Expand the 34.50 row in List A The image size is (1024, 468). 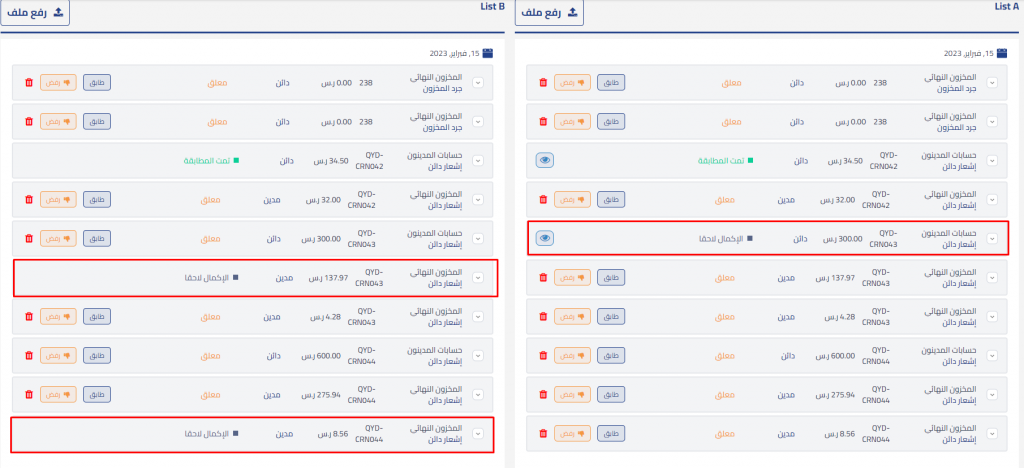tap(993, 161)
